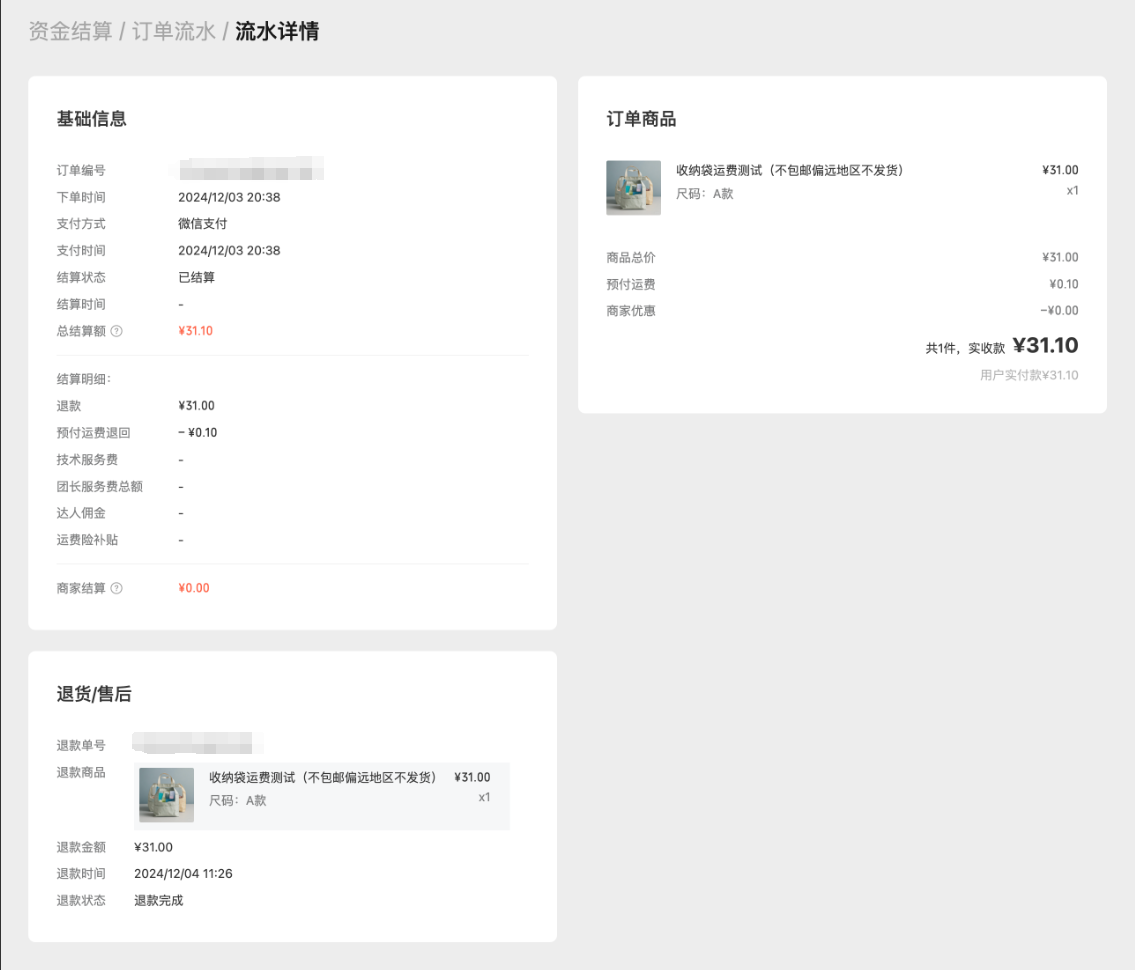
Task: Click the product title in 退款商品 row
Action: (x=322, y=777)
